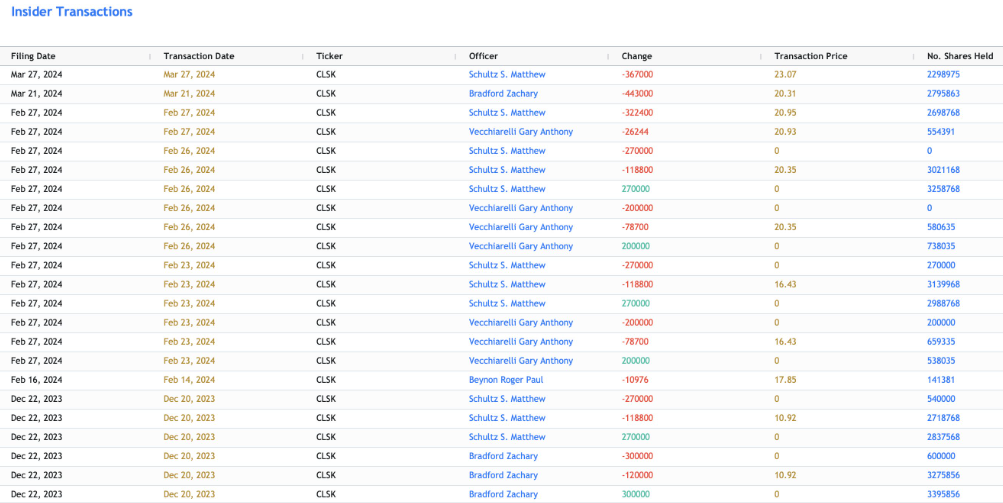This screenshot has width=1003, height=503.
Task: Click Schultz S. Matthew in Mar 27 row
Action: 507,75
